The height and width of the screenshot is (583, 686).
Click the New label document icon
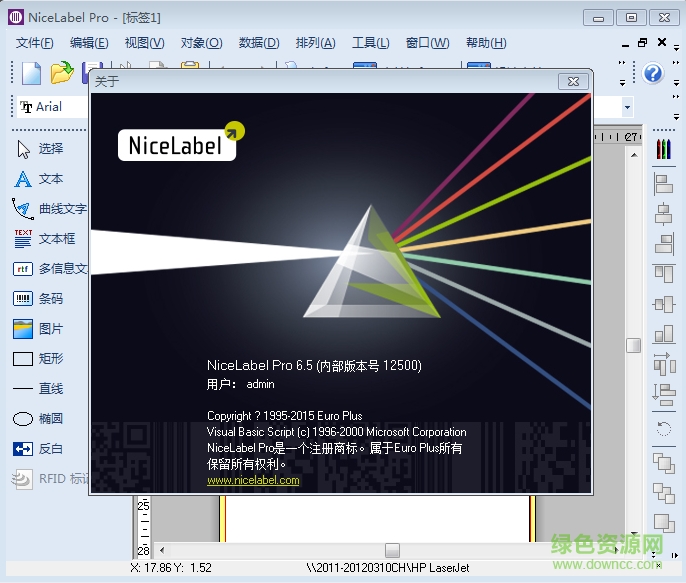(x=32, y=73)
